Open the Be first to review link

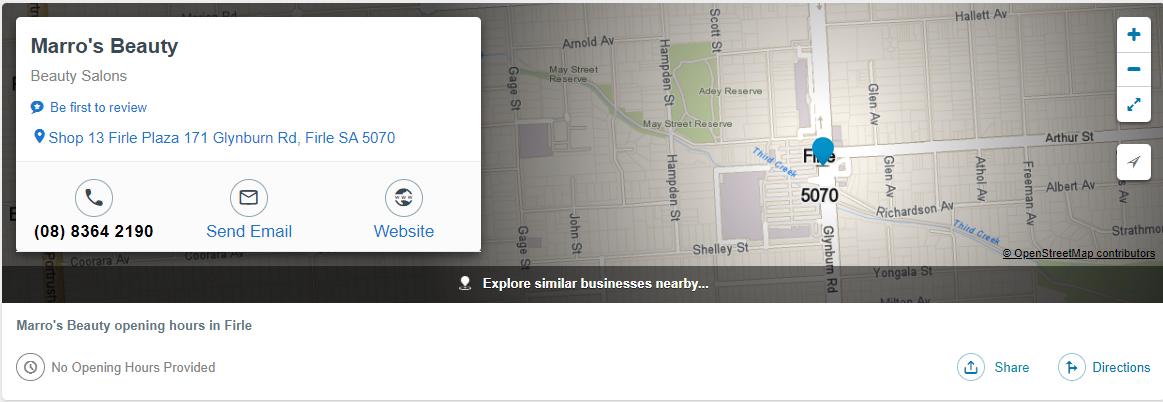click(x=98, y=108)
